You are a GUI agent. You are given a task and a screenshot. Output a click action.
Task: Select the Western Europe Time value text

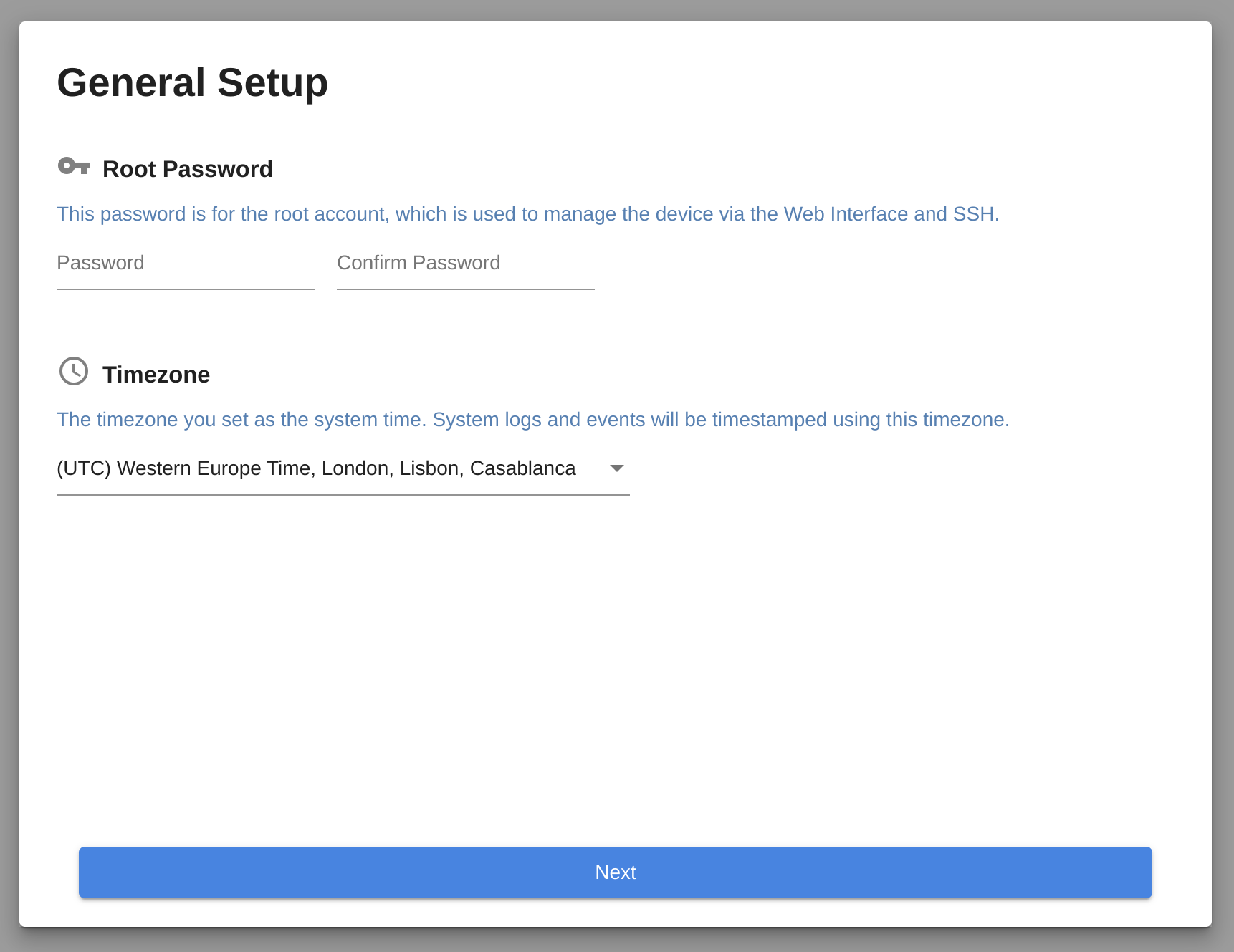[215, 468]
